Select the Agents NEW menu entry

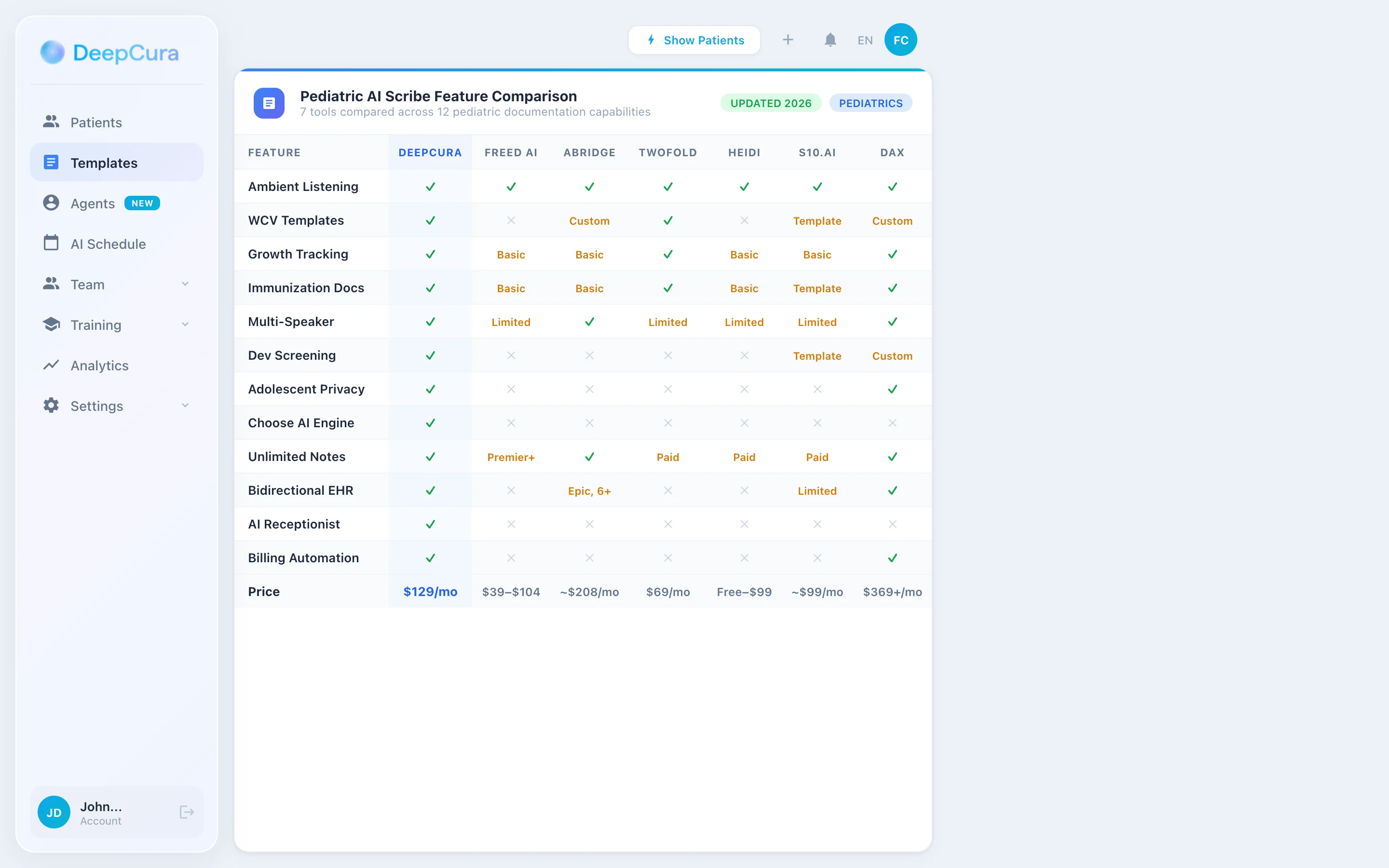(93, 203)
